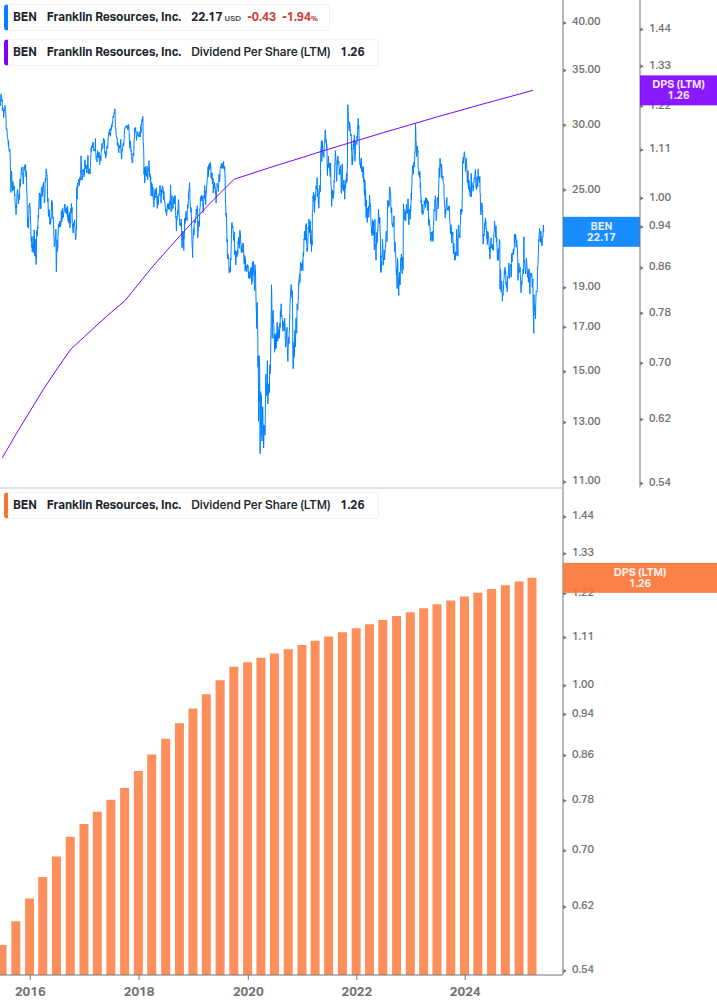717x1005 pixels.
Task: Click the 2020 label on the time axis
Action: tap(248, 992)
